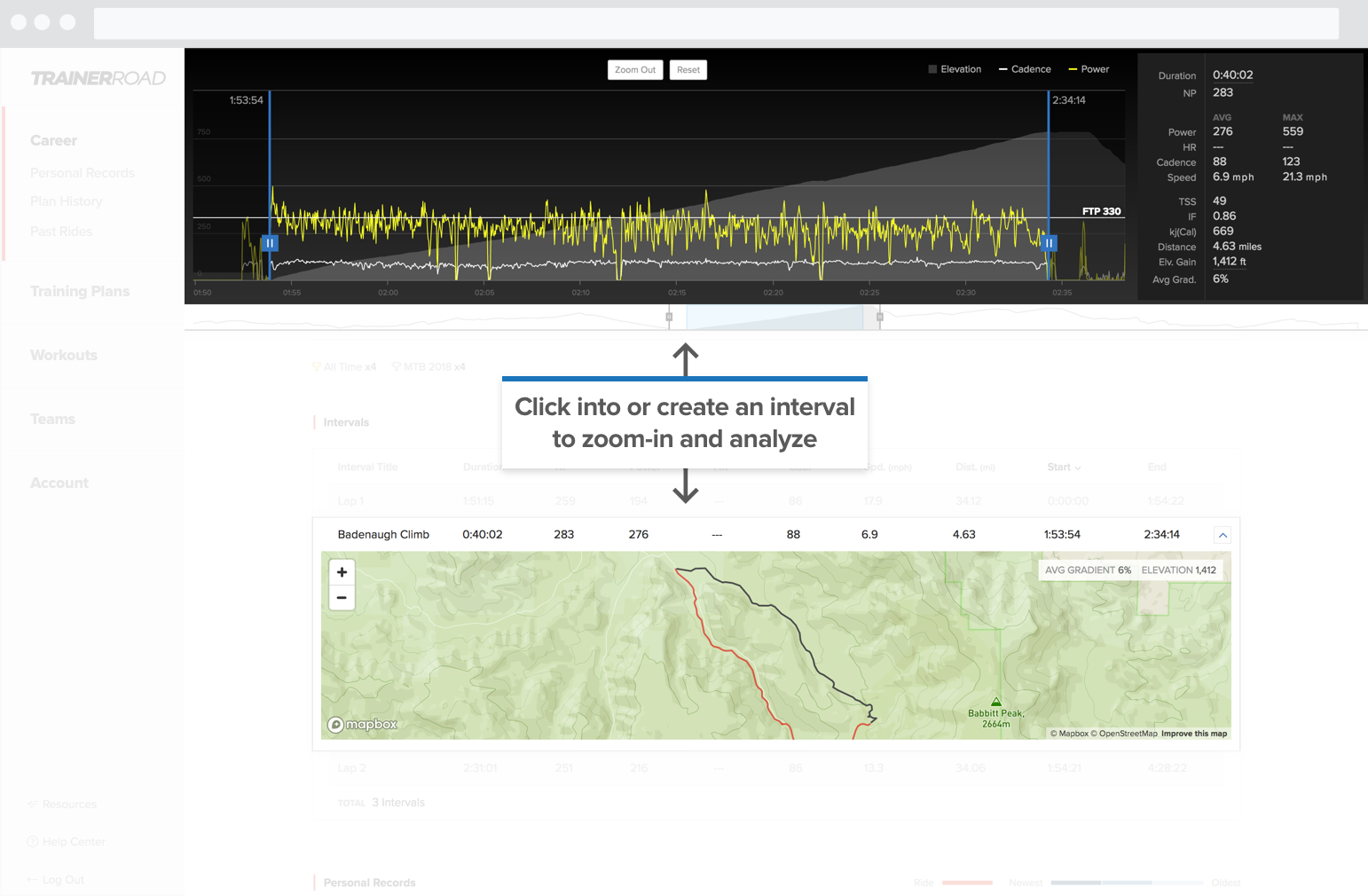The height and width of the screenshot is (896, 1368).
Task: Open the OpenStreetMap attribution link
Action: (x=1124, y=734)
